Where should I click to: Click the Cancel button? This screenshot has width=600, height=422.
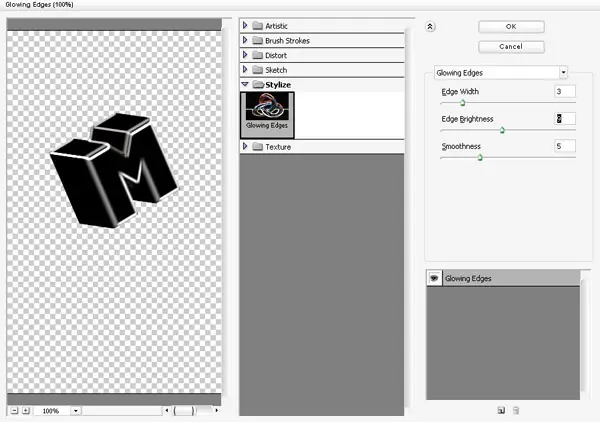point(511,47)
